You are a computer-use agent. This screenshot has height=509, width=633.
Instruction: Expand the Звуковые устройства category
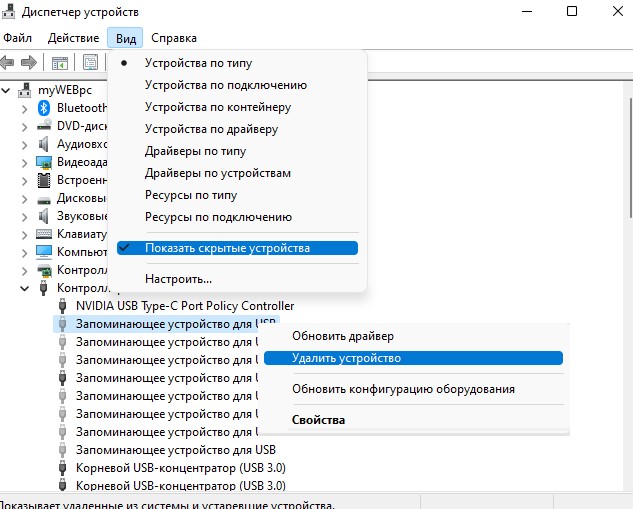pos(25,217)
